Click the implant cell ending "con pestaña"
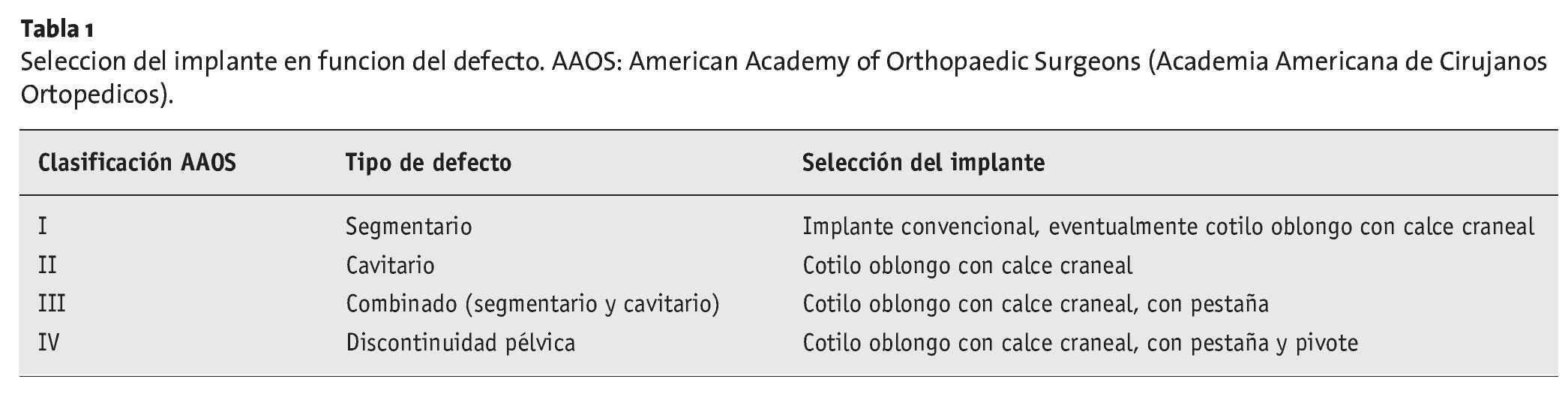 tap(1036, 304)
